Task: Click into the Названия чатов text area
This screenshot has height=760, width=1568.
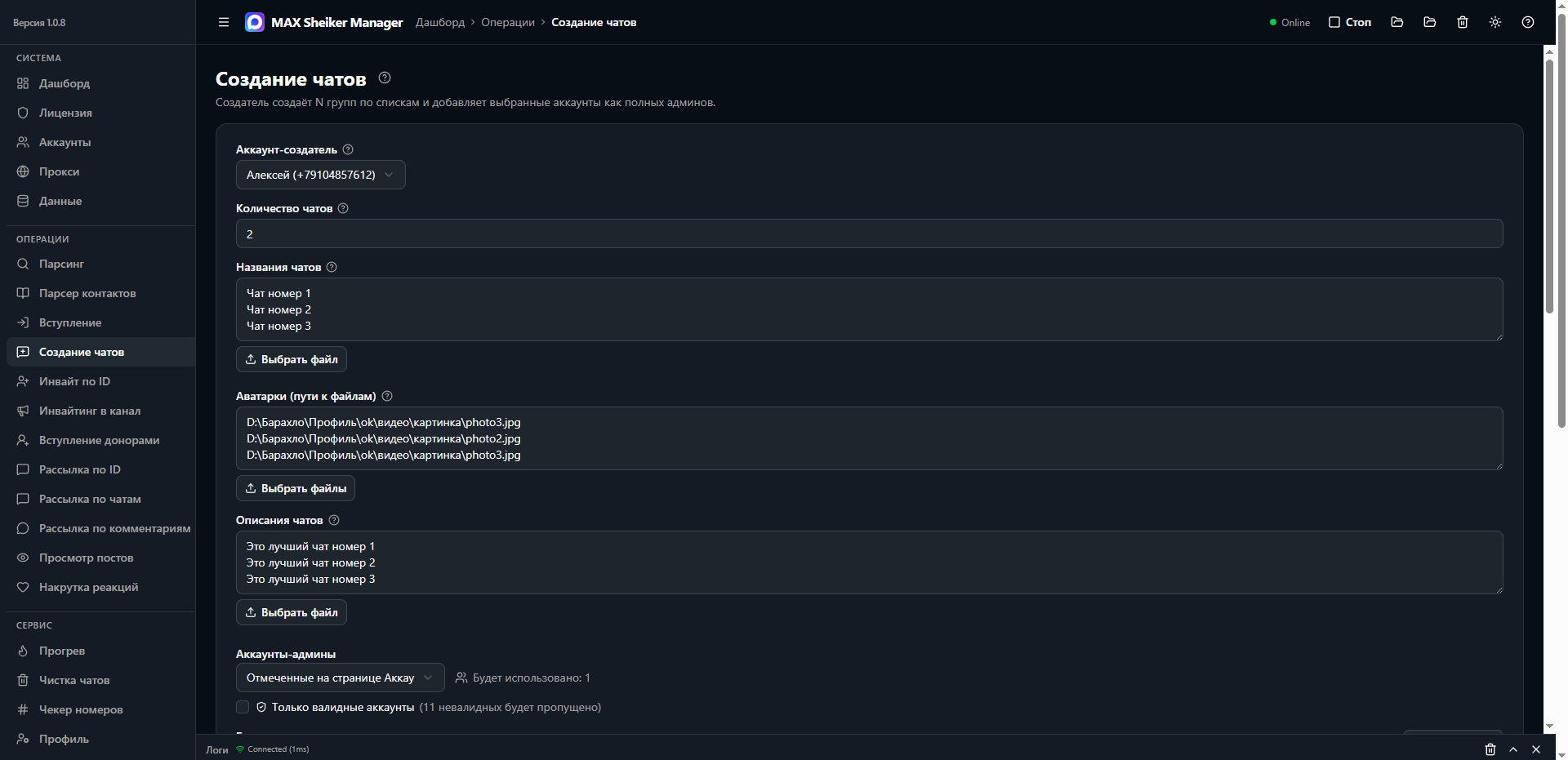Action: 870,309
